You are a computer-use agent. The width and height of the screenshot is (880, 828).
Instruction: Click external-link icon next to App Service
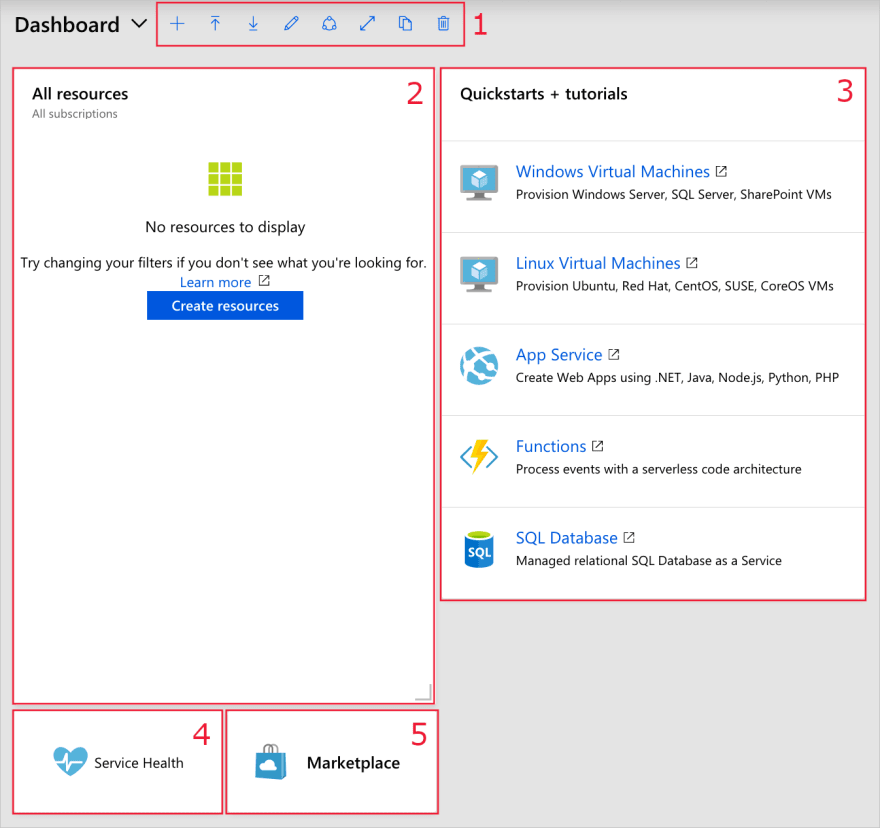[x=614, y=354]
